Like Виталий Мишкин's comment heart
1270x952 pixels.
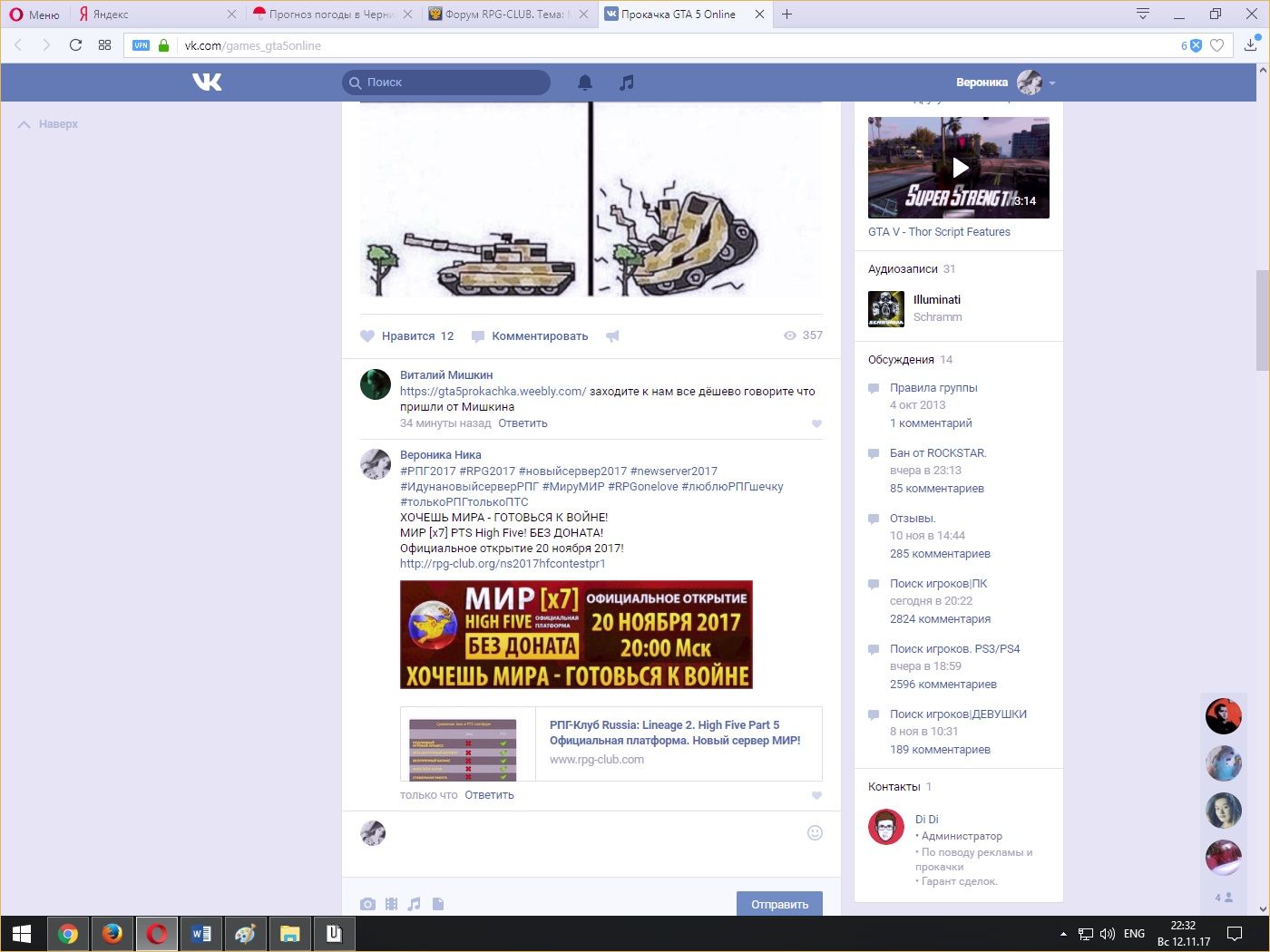816,423
